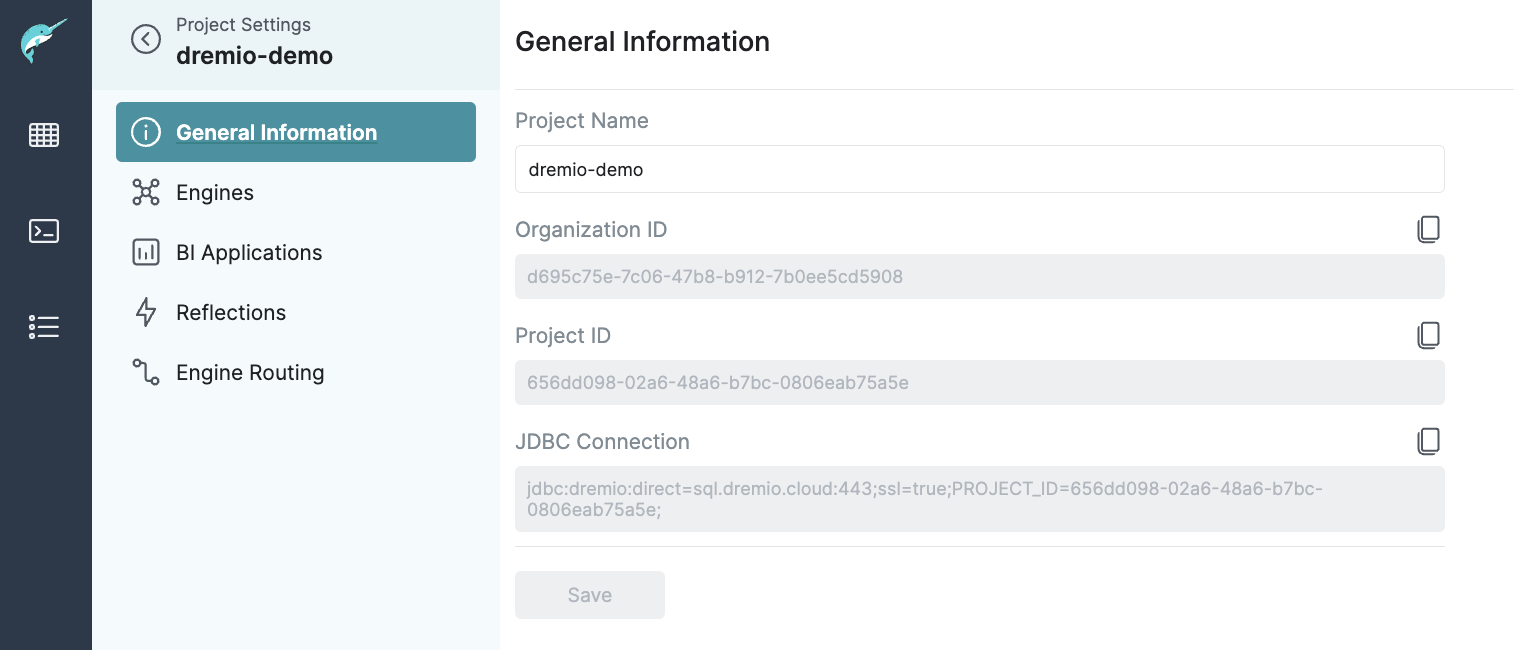Click the Reflections lightning icon

coord(146,312)
